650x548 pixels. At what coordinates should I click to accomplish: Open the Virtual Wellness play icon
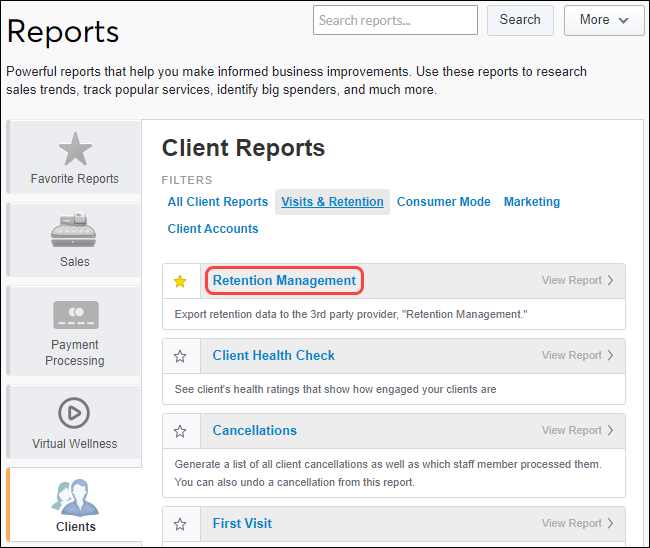click(74, 413)
